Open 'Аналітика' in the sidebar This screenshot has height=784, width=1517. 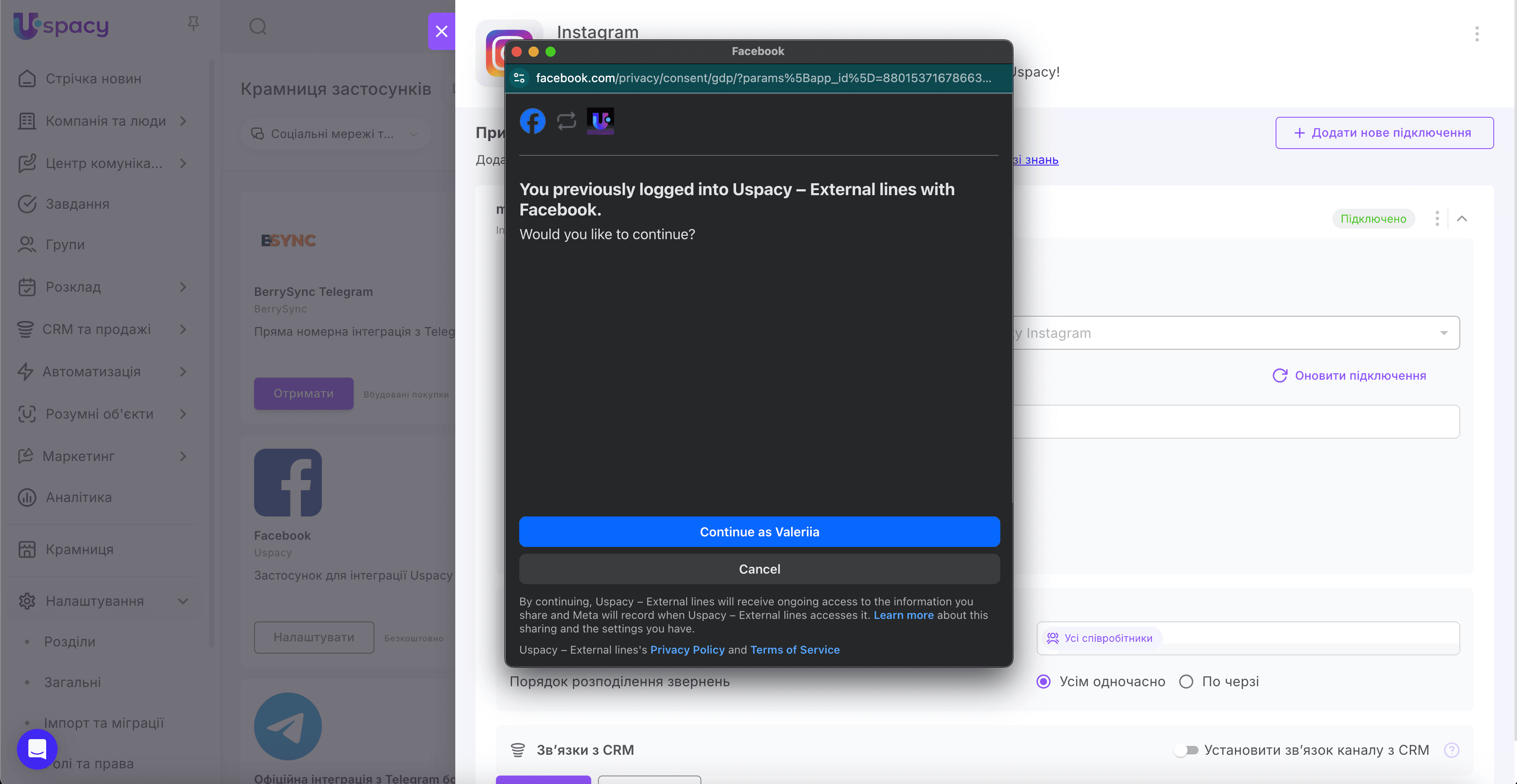click(78, 497)
